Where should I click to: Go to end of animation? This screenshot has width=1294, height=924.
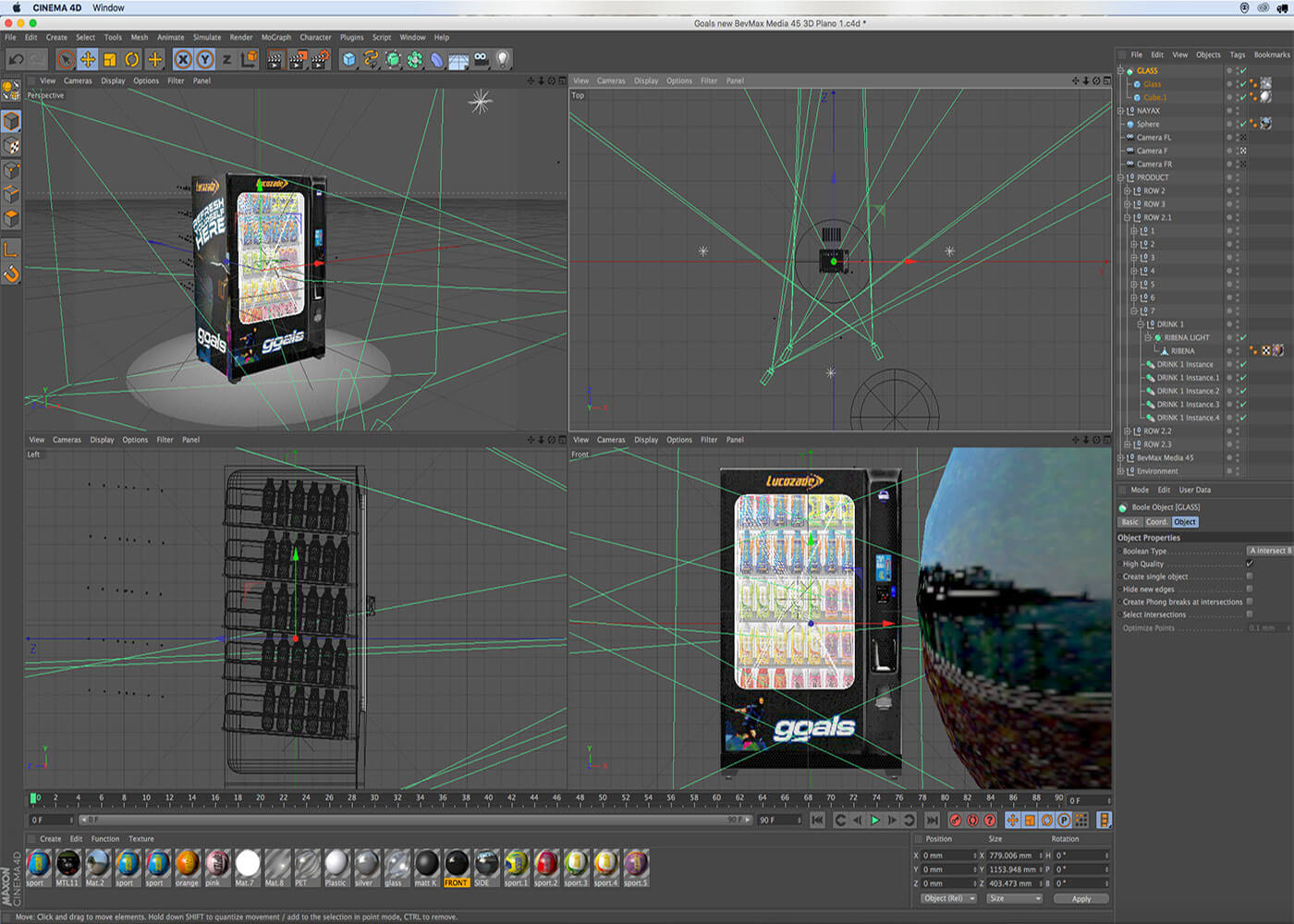pyautogui.click(x=932, y=820)
